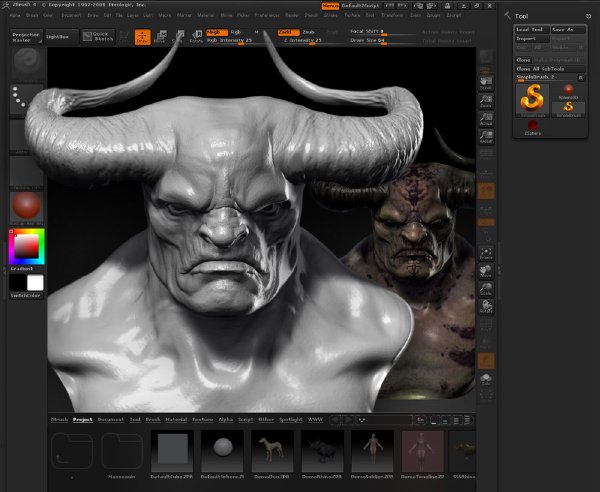Click the Frame icon on right shelf

click(x=486, y=253)
